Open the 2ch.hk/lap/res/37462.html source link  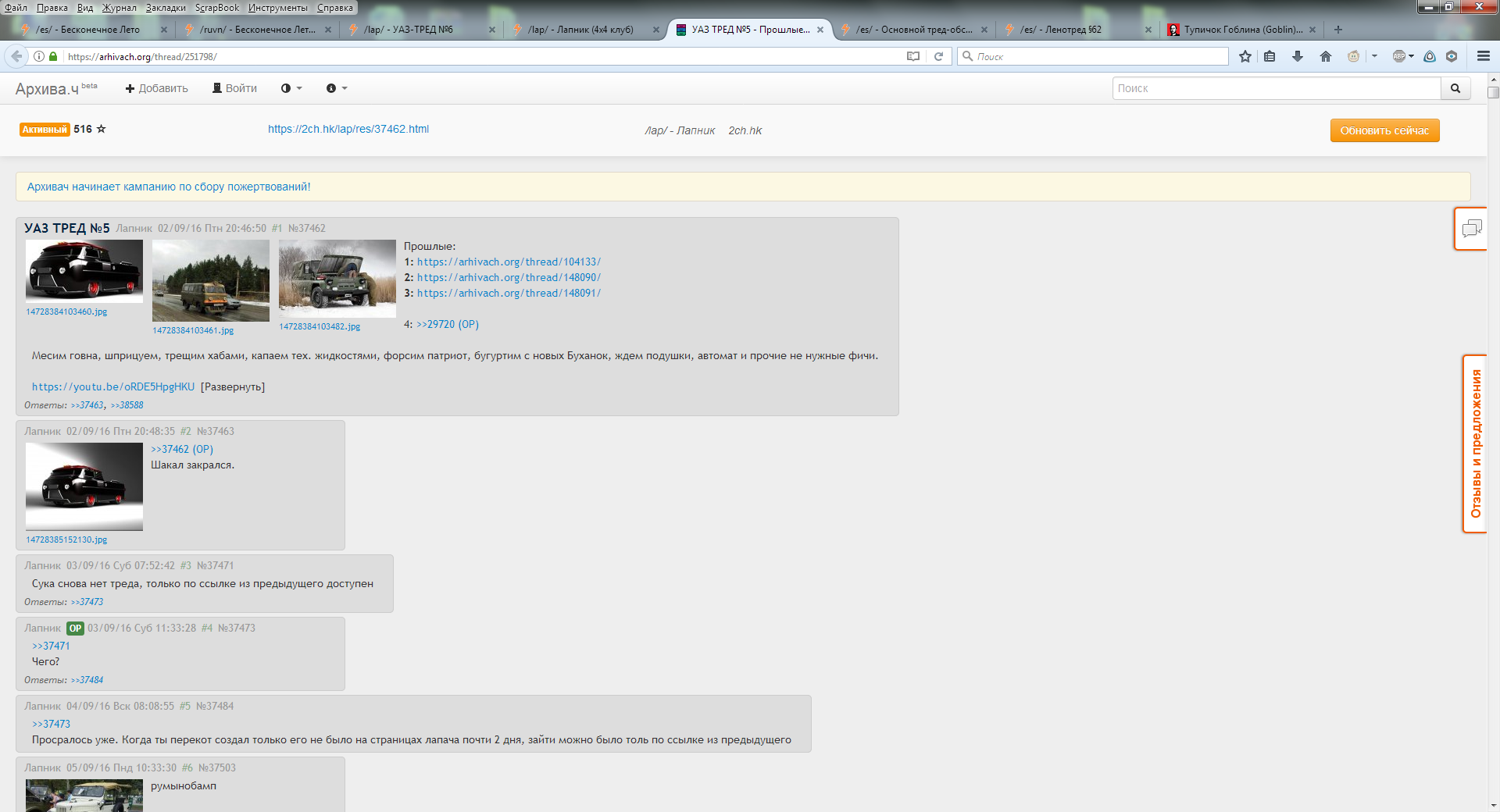click(348, 129)
